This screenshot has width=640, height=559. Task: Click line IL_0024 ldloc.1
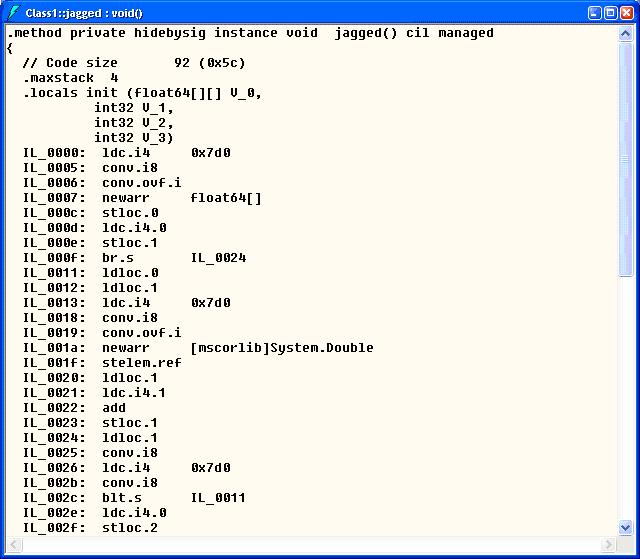point(90,438)
